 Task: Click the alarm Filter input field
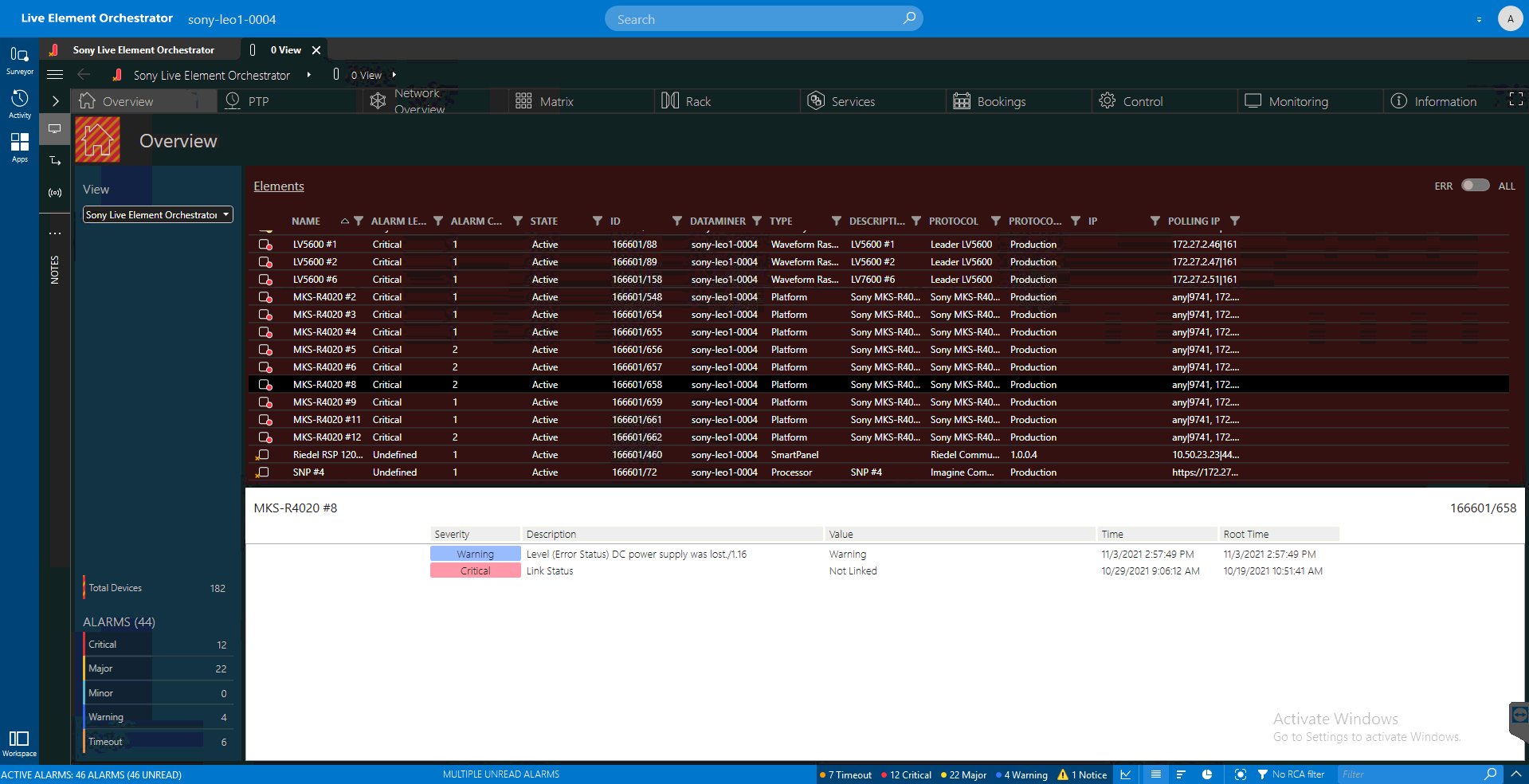(x=1409, y=774)
